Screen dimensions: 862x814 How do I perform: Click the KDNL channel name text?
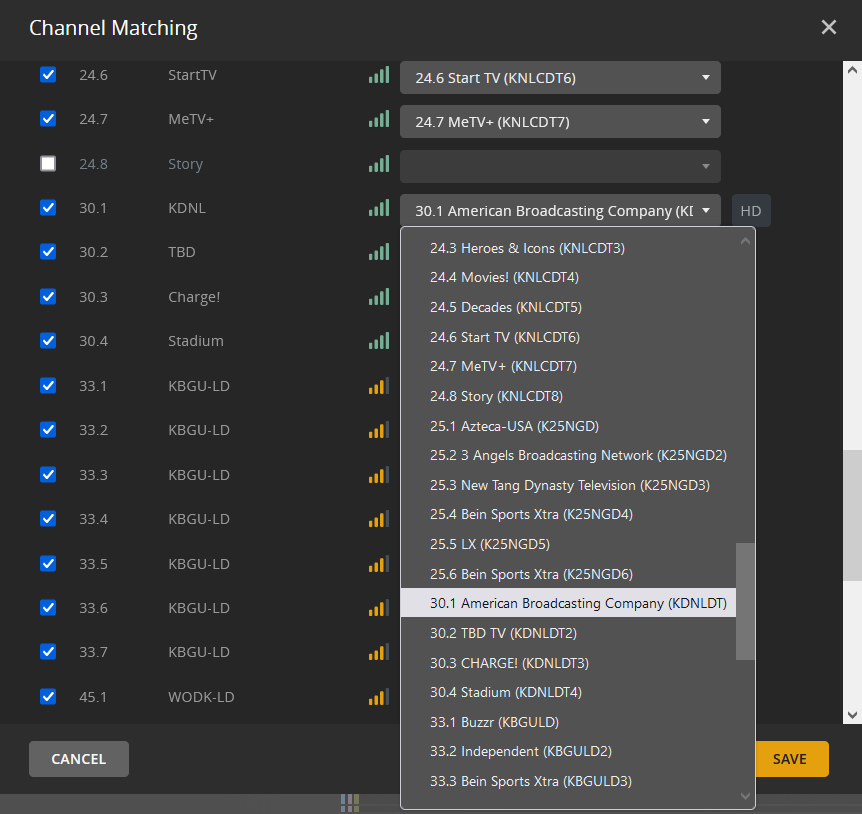(187, 208)
